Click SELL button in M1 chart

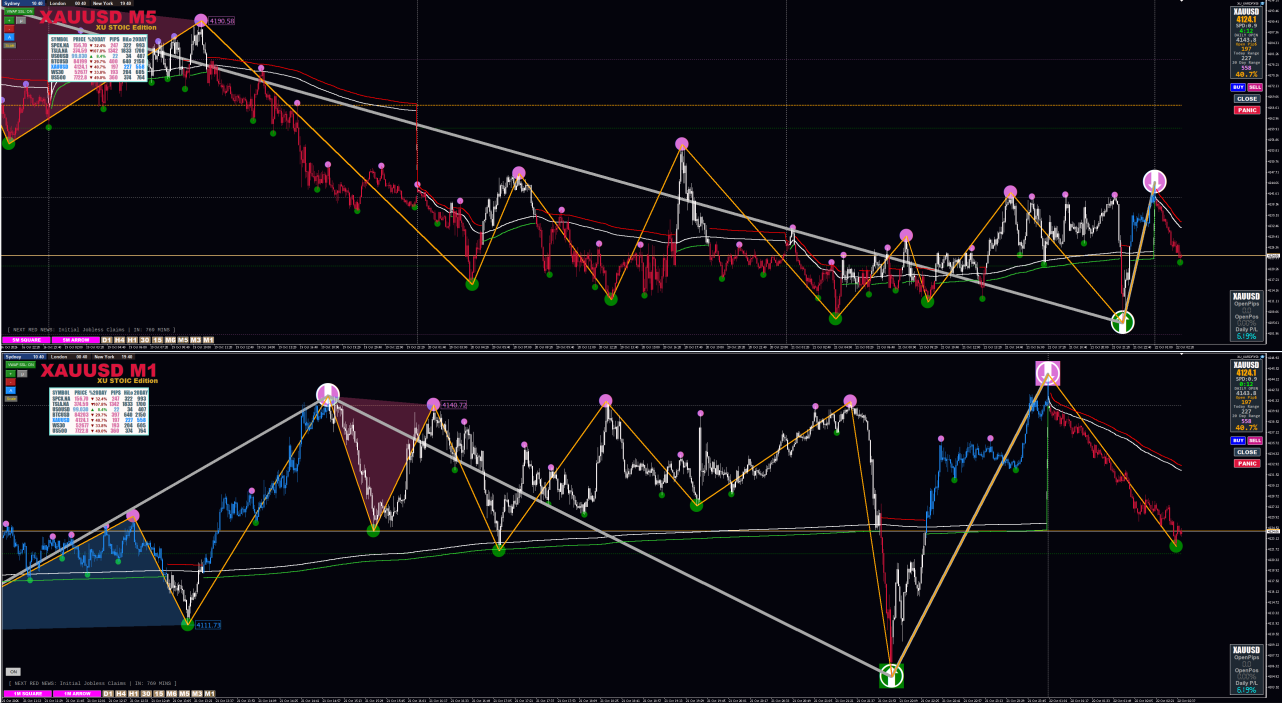1255,440
